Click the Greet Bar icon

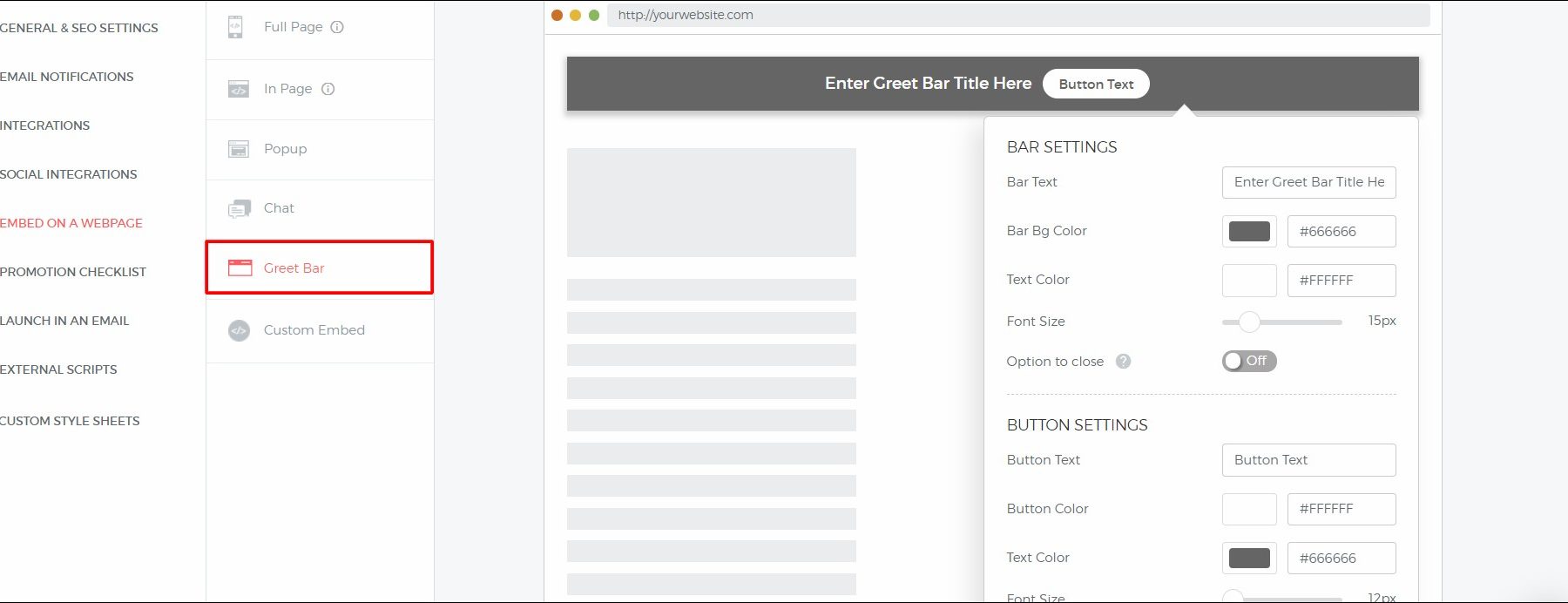(x=240, y=268)
